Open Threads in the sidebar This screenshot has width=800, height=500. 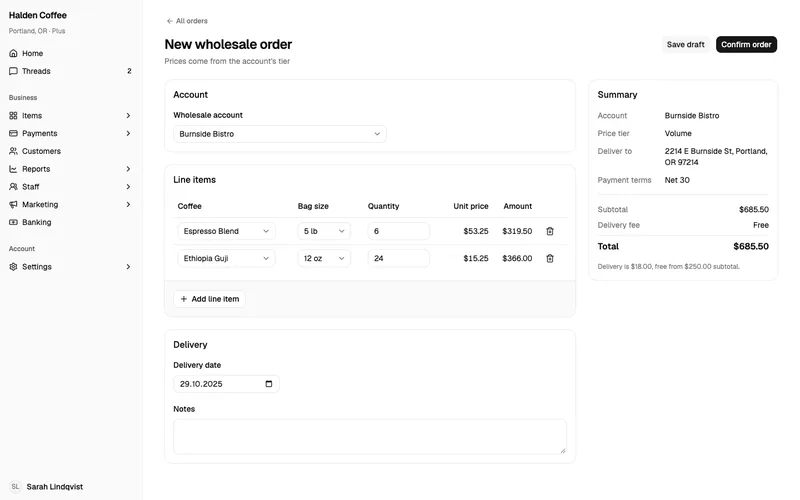[70, 71]
